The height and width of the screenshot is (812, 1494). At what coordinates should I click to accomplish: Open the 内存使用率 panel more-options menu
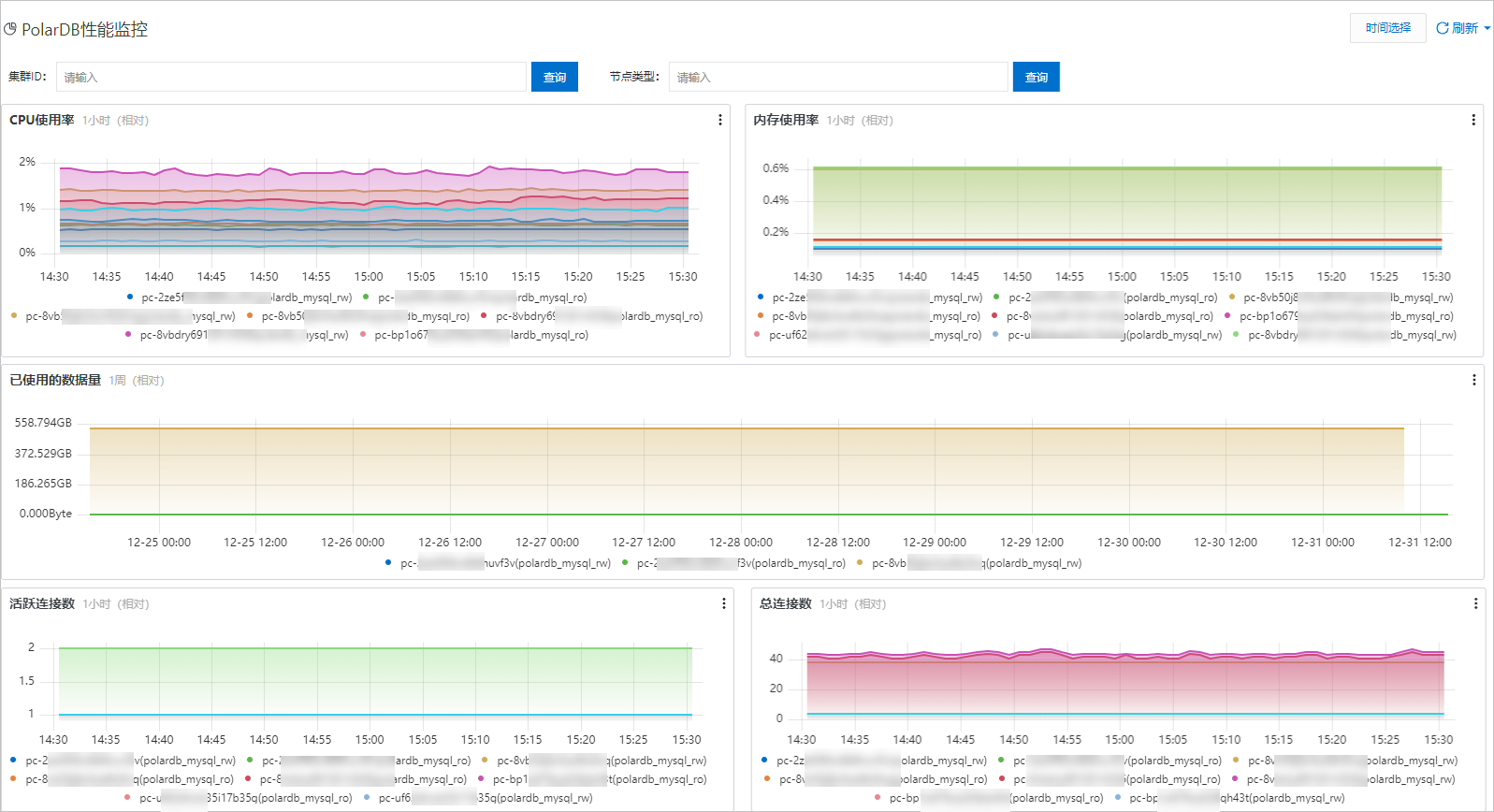[1473, 120]
